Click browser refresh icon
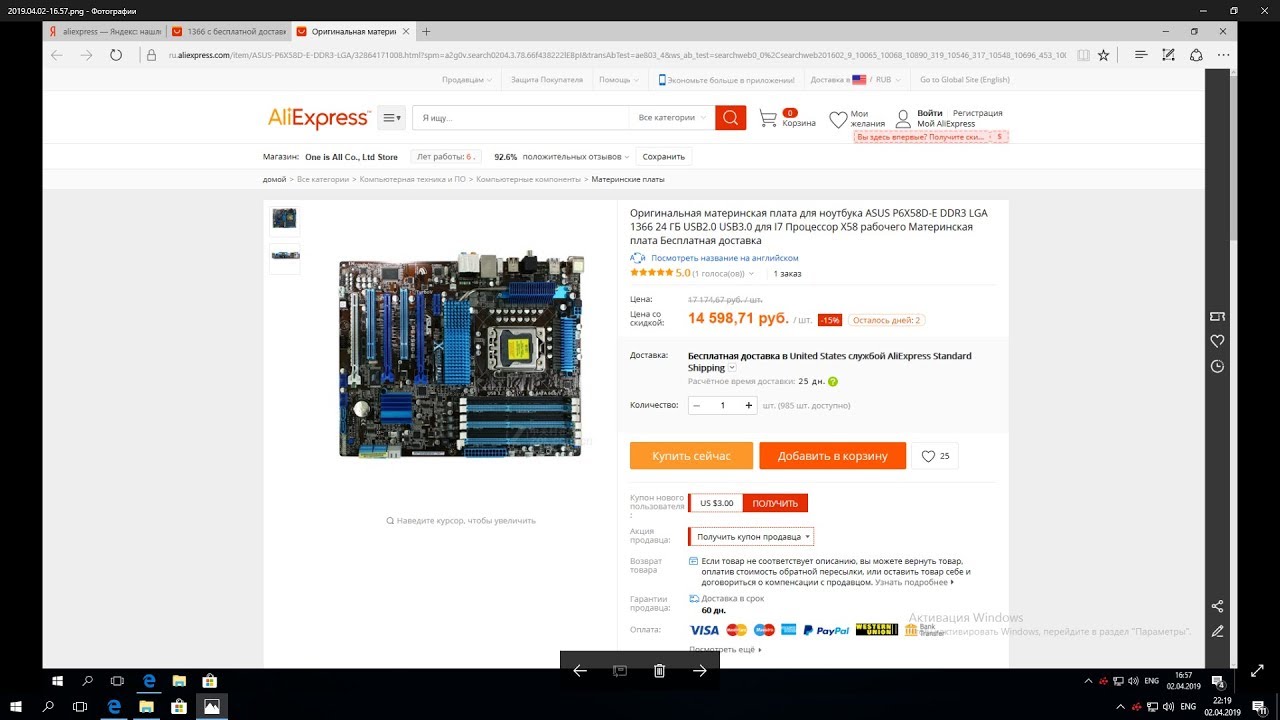Viewport: 1280px width, 720px height. pyautogui.click(x=116, y=55)
